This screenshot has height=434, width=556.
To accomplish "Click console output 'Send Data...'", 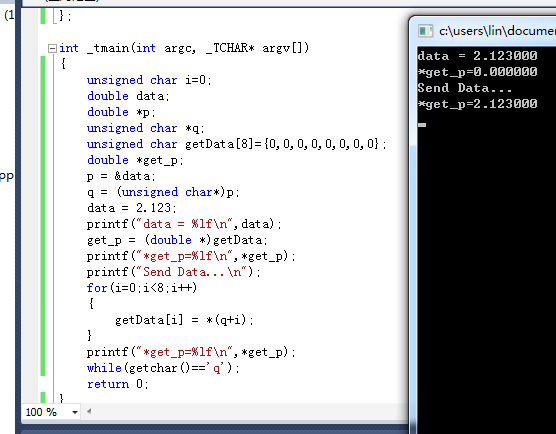I will pyautogui.click(x=465, y=88).
